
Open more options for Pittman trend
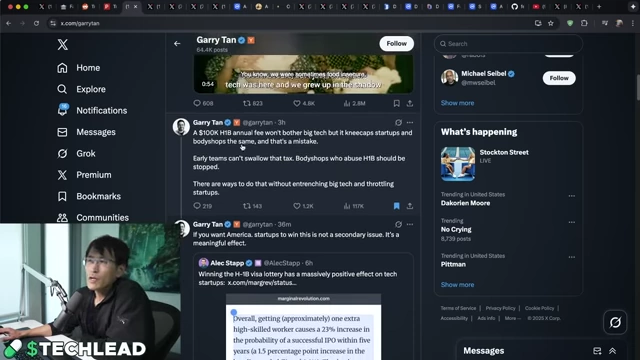(x=571, y=257)
